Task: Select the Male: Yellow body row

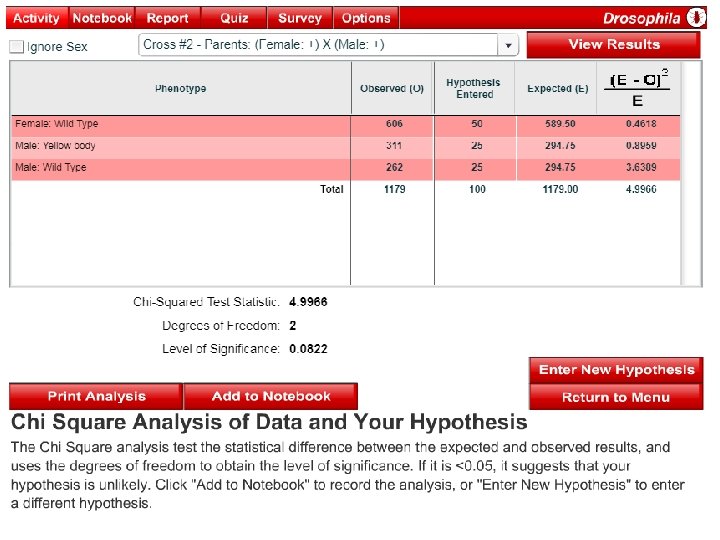Action: [345, 146]
